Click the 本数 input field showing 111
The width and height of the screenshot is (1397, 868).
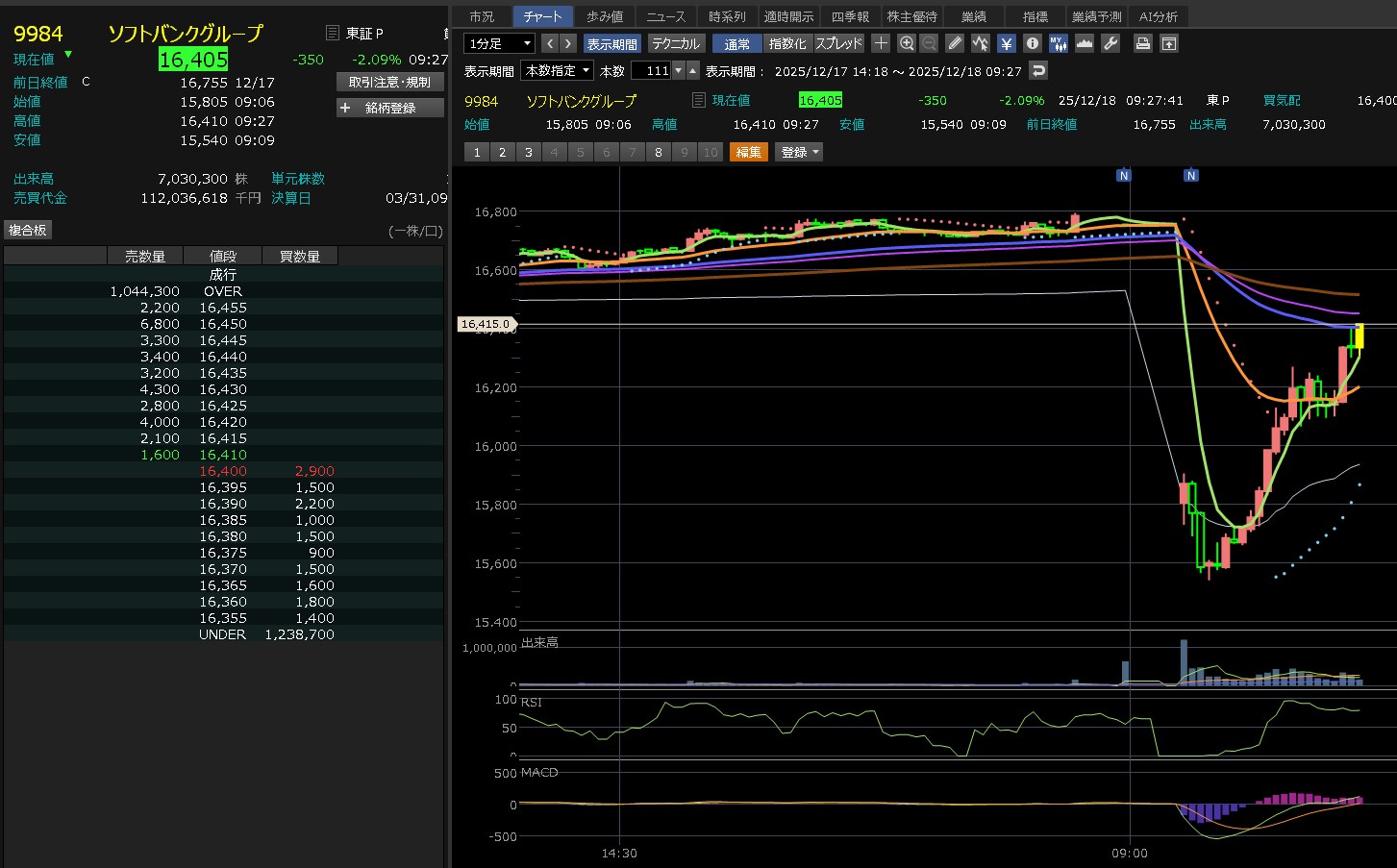tap(653, 70)
